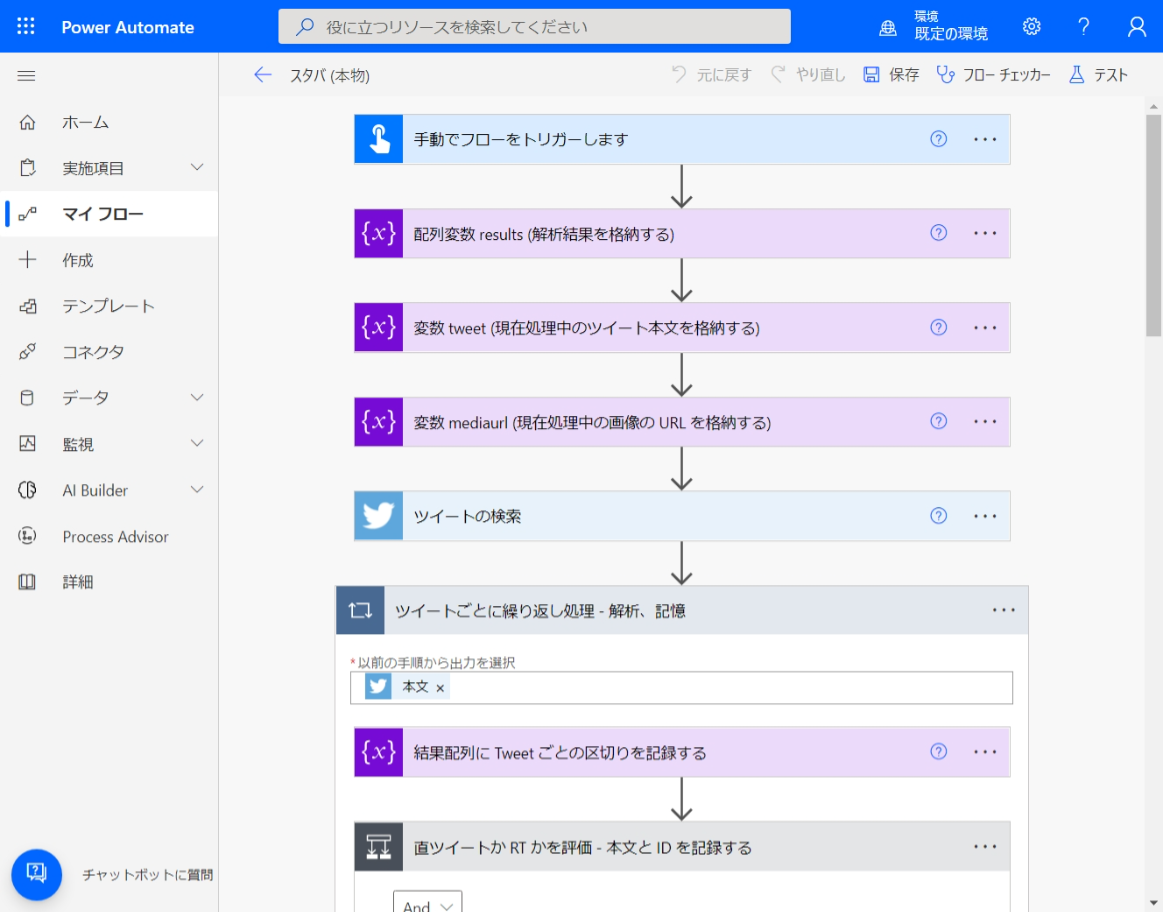Click the Twitter bird icon of tweet search

(378, 515)
